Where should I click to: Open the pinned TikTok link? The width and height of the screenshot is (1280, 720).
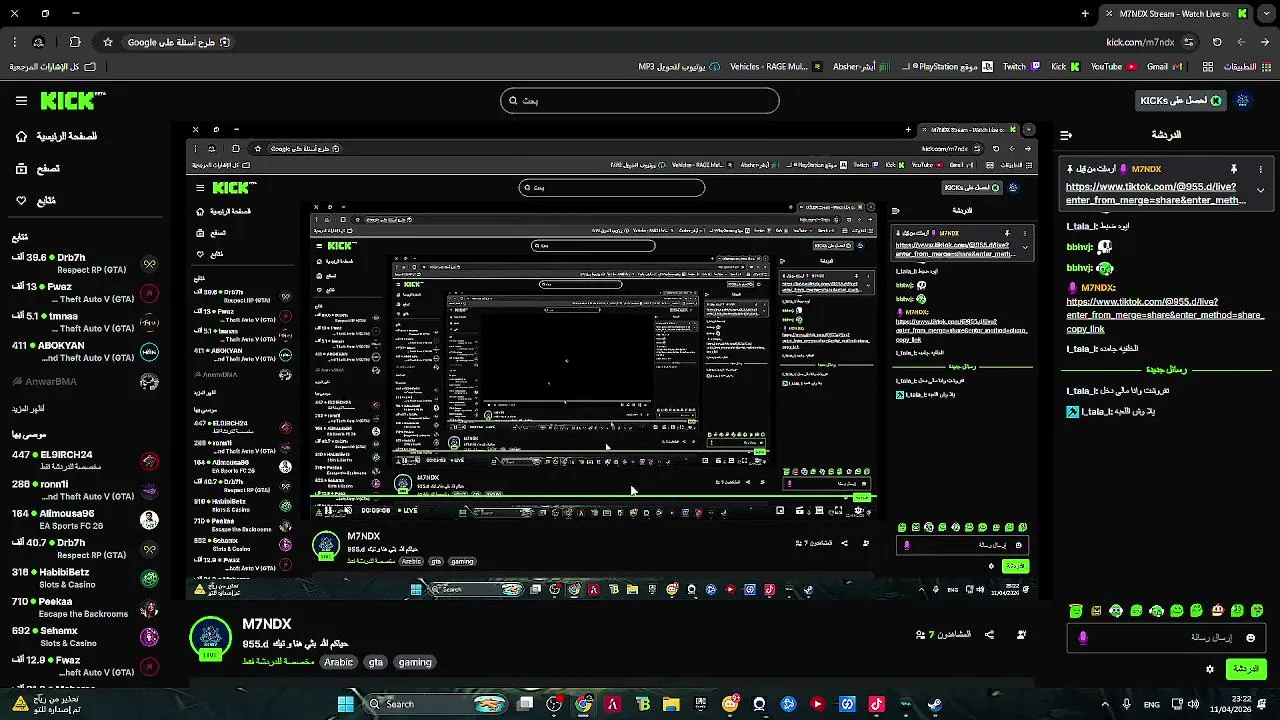tap(1155, 193)
